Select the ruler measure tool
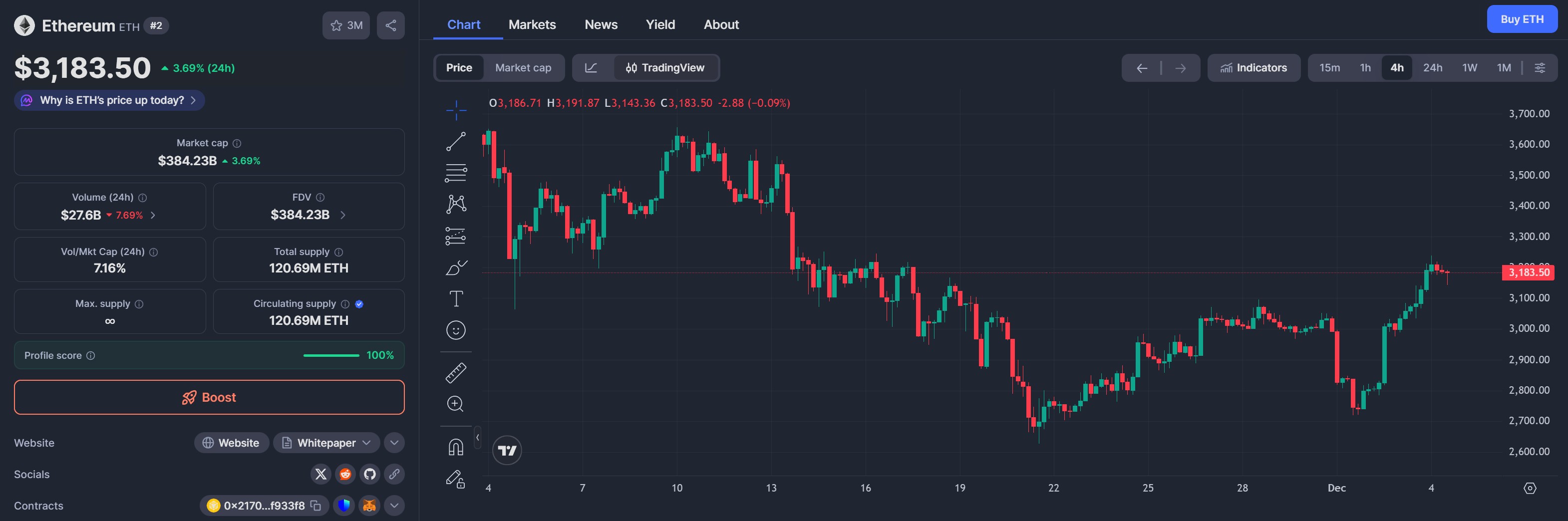Screen dimensions: 1568x521 click(456, 372)
